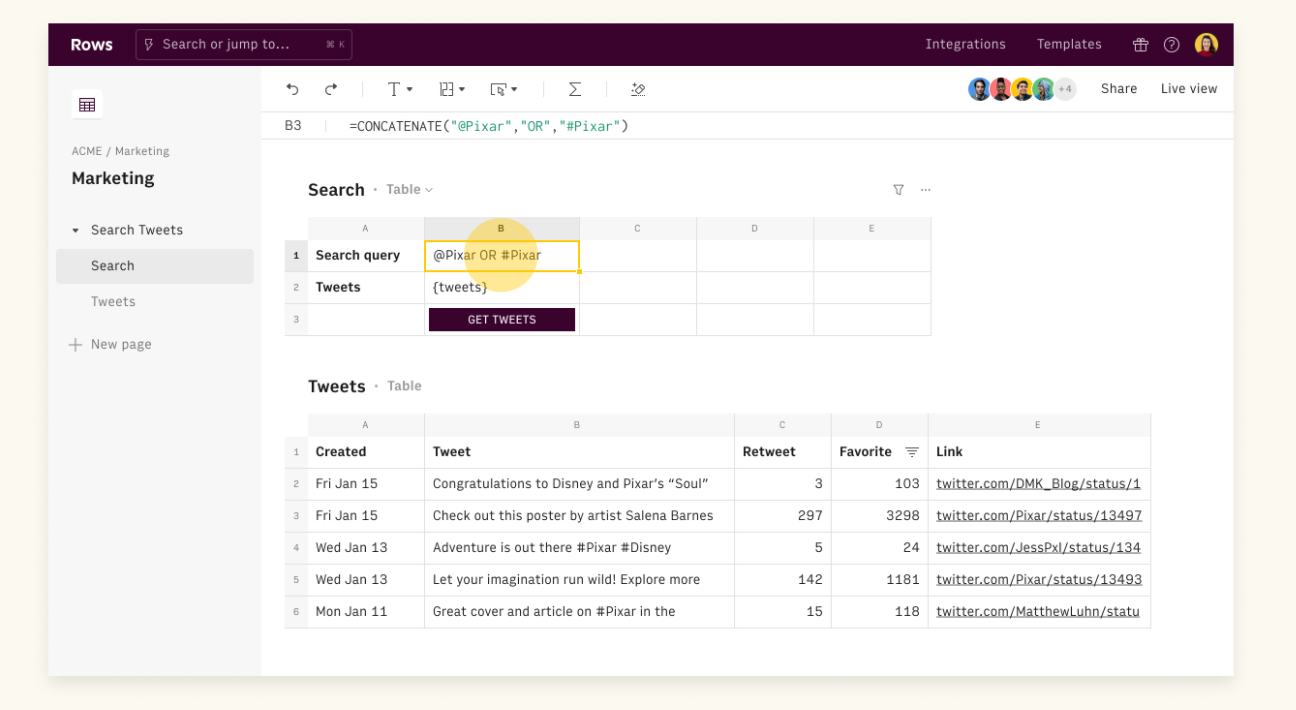Open the three-dot menu of Search table

[926, 190]
